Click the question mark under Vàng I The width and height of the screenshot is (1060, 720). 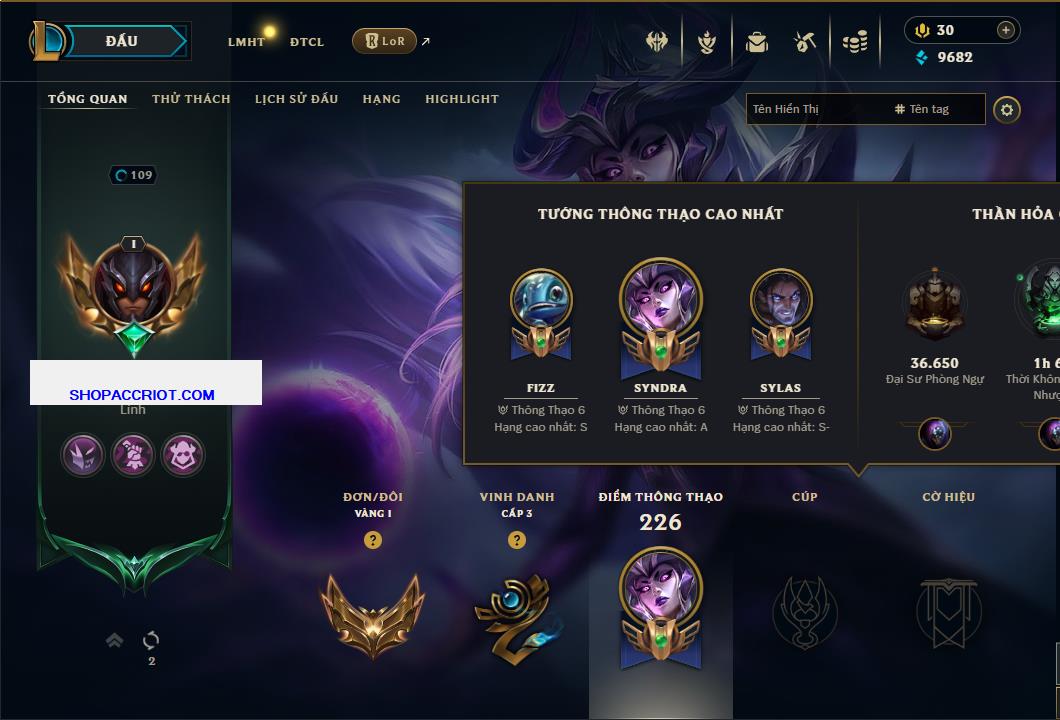click(372, 539)
